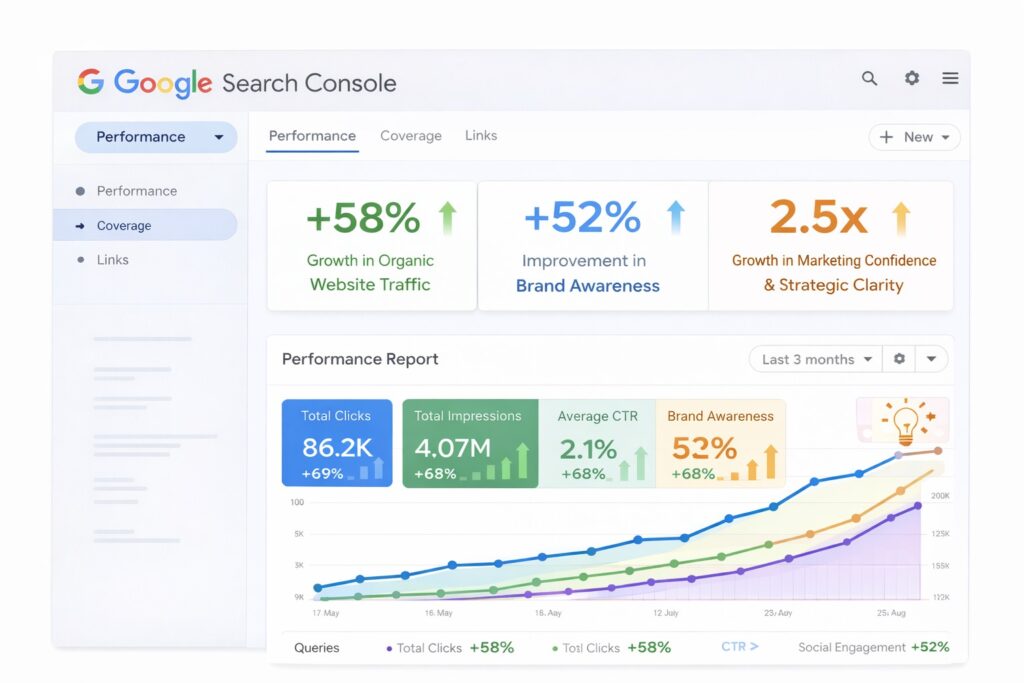Image resolution: width=1024 pixels, height=683 pixels.
Task: Click the CTR > link
Action: 739,647
